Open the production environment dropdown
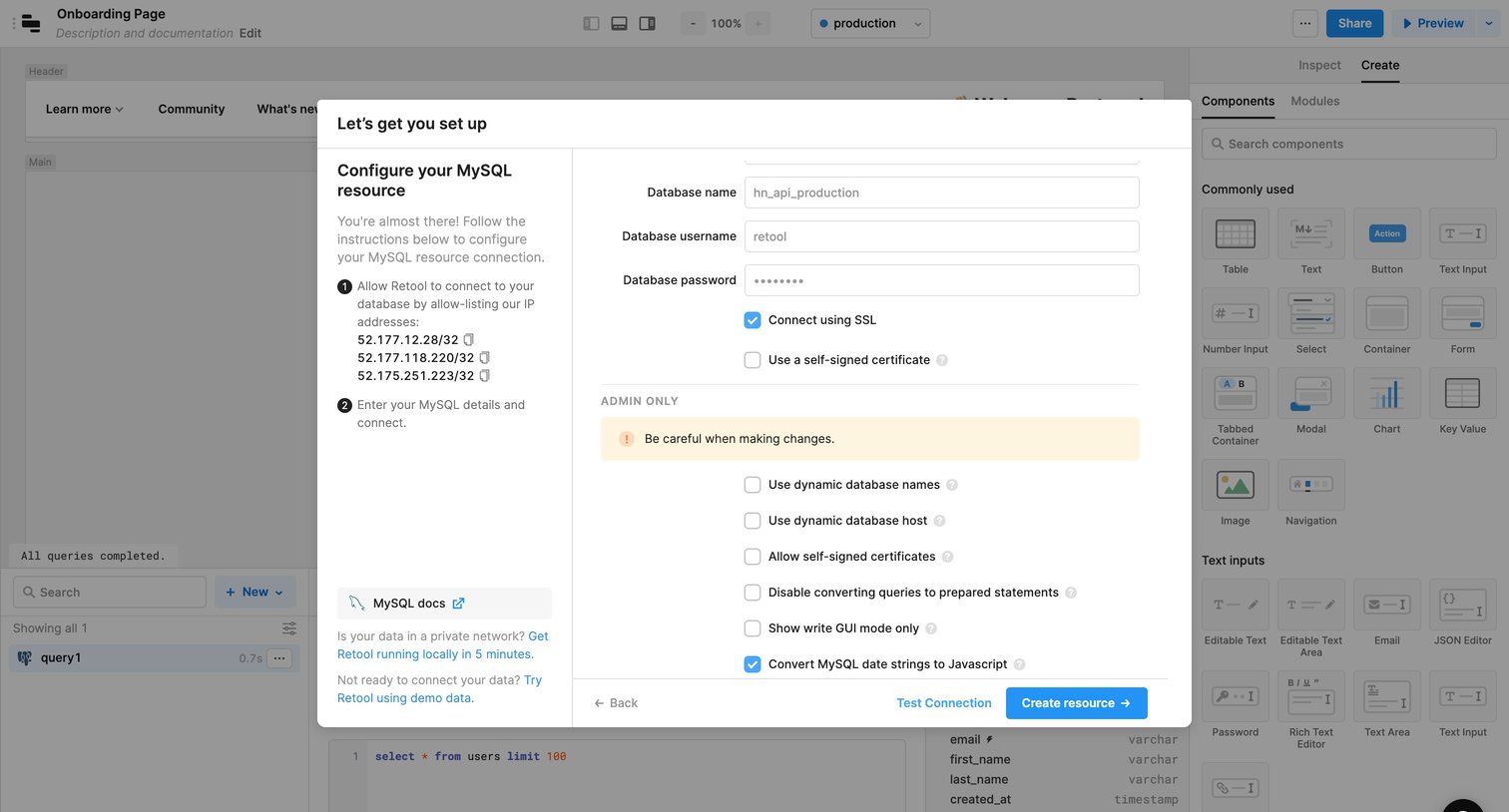 click(x=870, y=23)
